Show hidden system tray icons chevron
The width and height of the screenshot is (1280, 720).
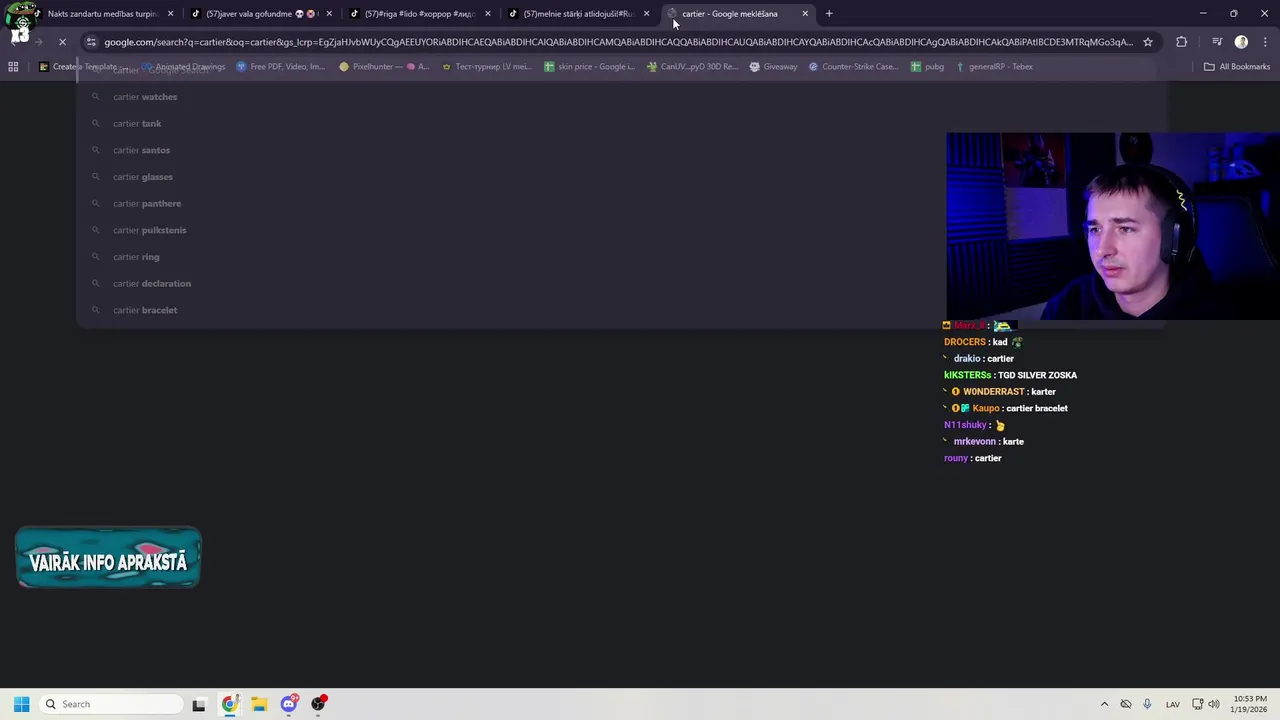pyautogui.click(x=1104, y=704)
